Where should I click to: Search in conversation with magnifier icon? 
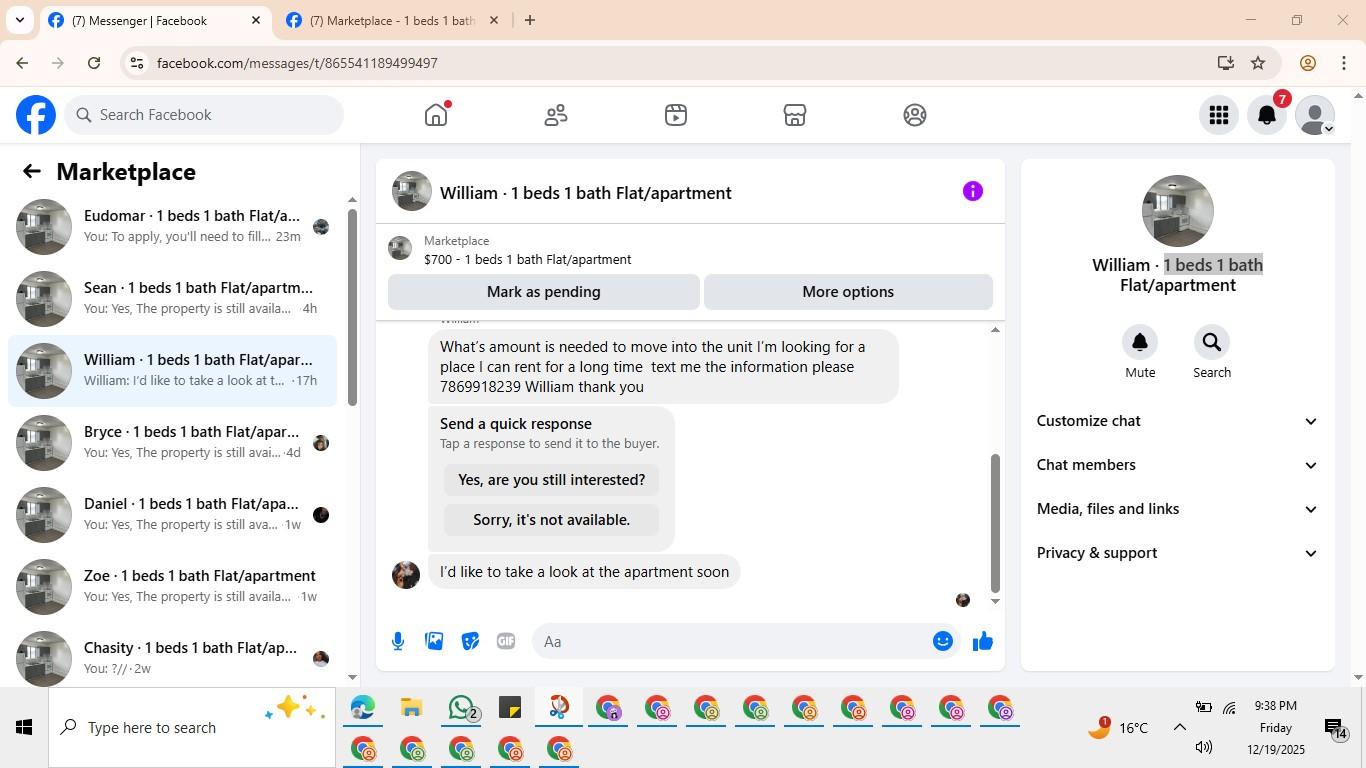(1212, 343)
